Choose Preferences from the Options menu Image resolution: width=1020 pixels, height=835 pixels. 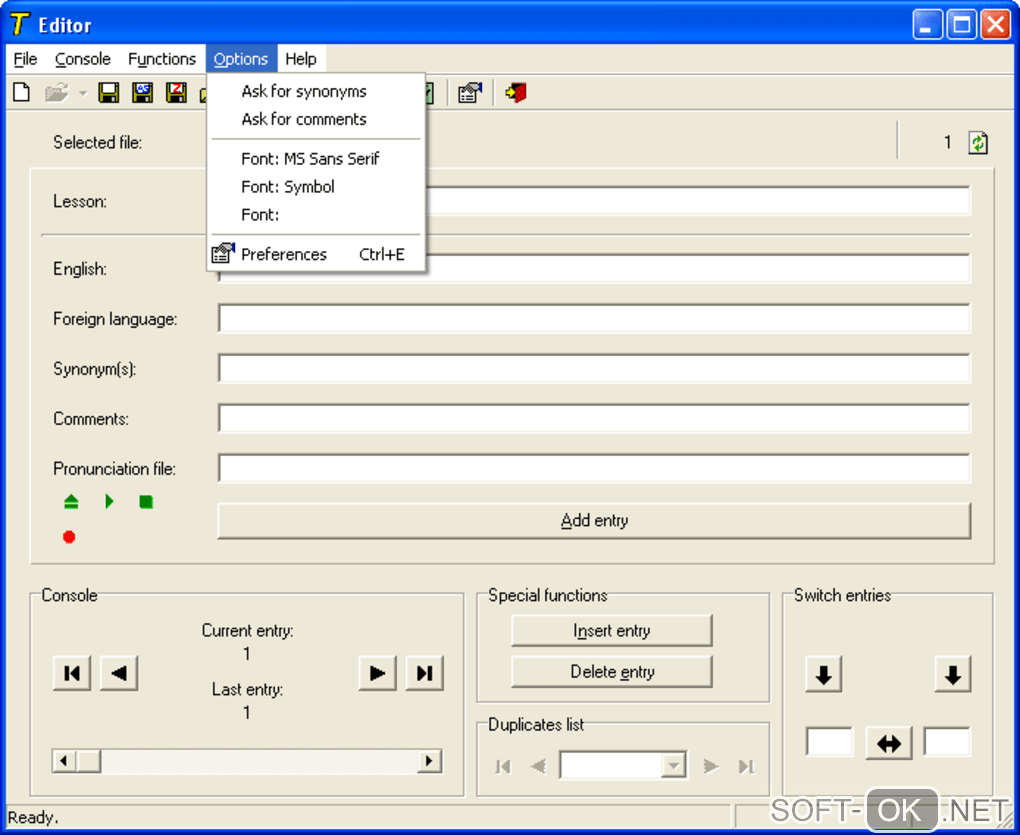click(x=284, y=254)
